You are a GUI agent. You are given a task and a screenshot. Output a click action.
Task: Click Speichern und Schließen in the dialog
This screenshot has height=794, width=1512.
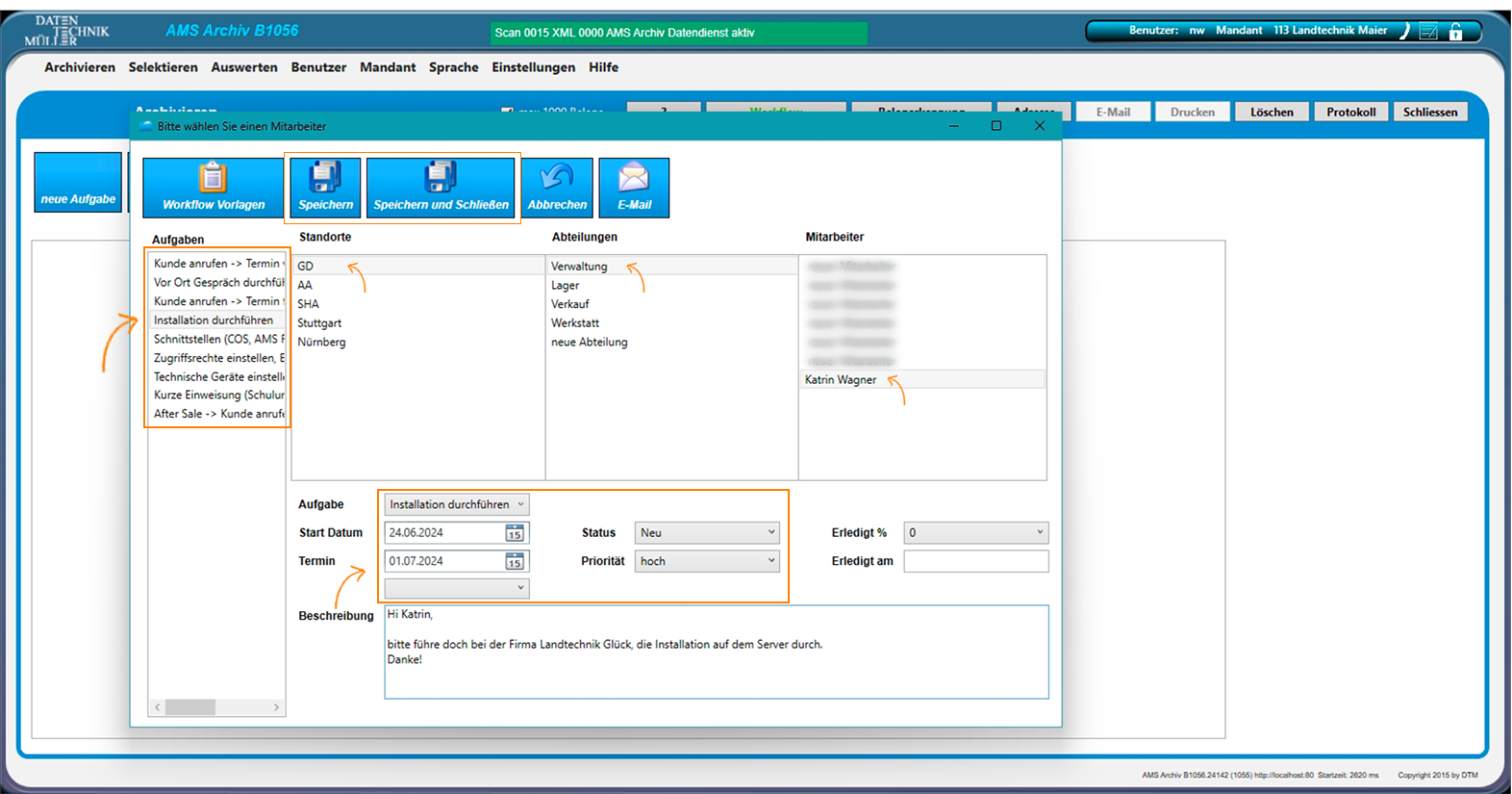coord(441,187)
